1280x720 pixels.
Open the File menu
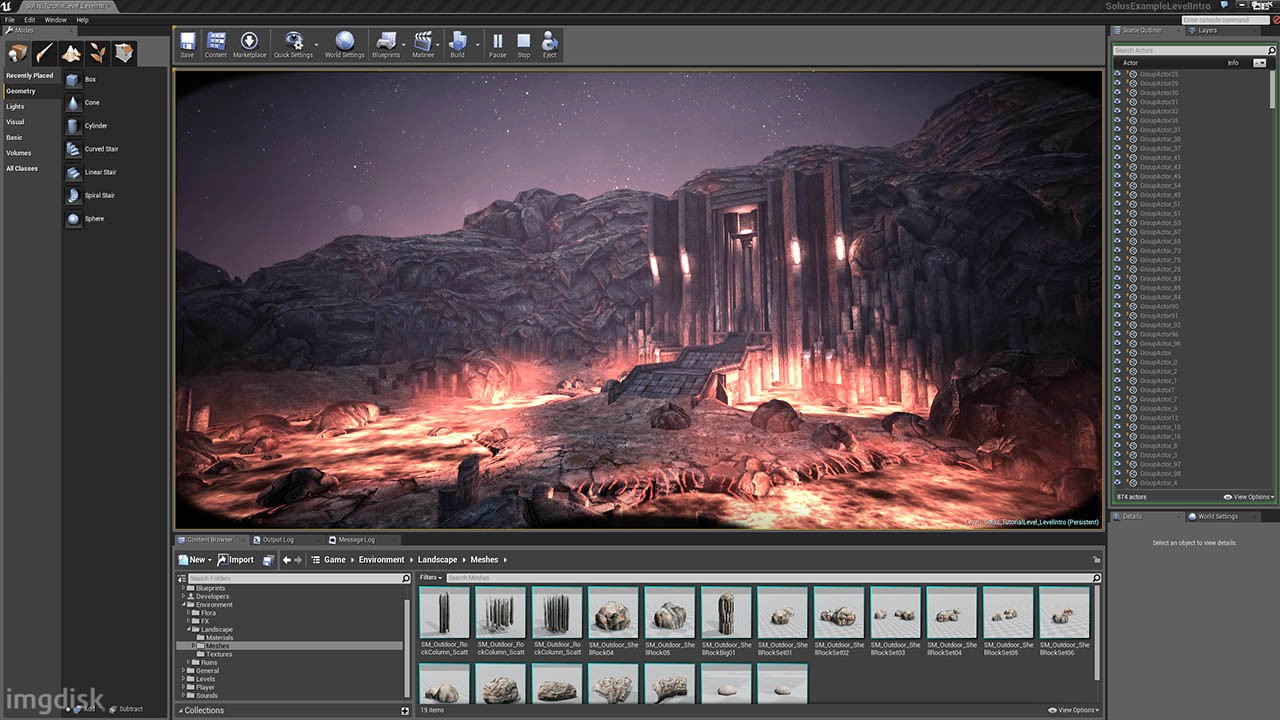tap(10, 20)
